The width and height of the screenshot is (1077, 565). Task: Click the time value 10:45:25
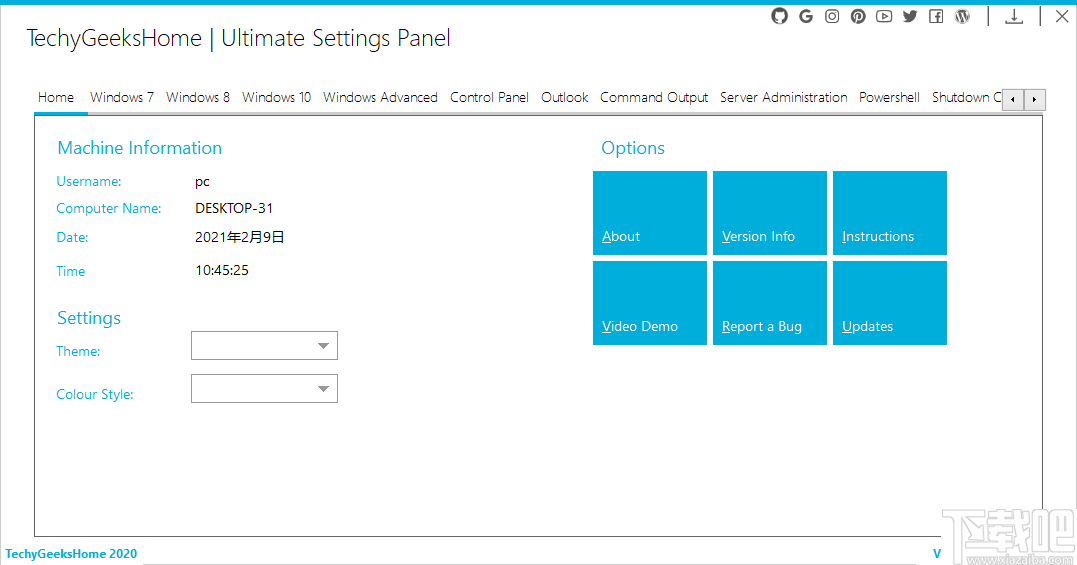[222, 270]
